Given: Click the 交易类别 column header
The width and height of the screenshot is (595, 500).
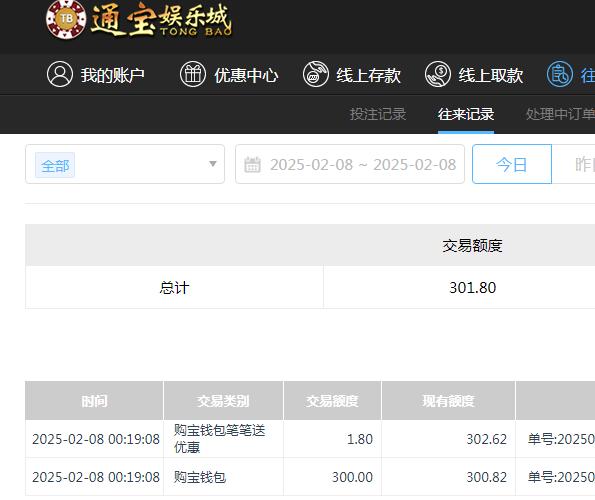Looking at the screenshot, I should pos(223,401).
